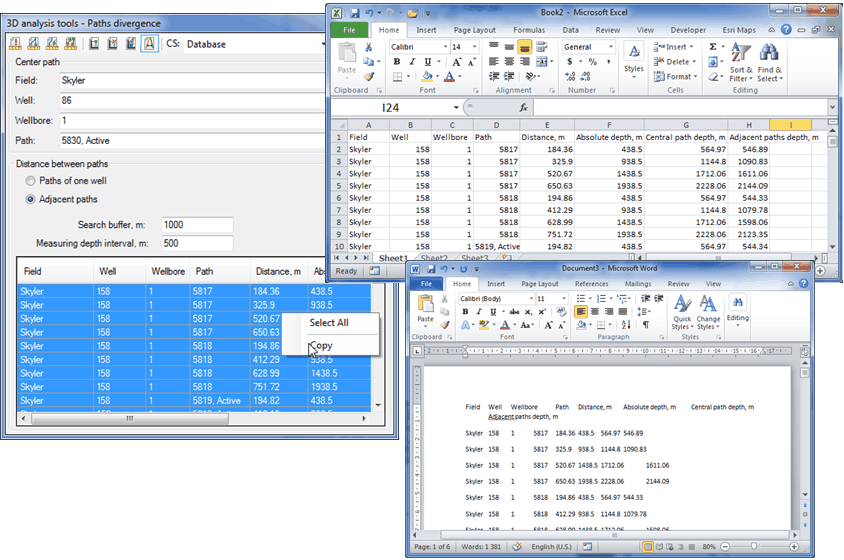
Task: Click results table horizontal scrollbar
Action: point(129,418)
